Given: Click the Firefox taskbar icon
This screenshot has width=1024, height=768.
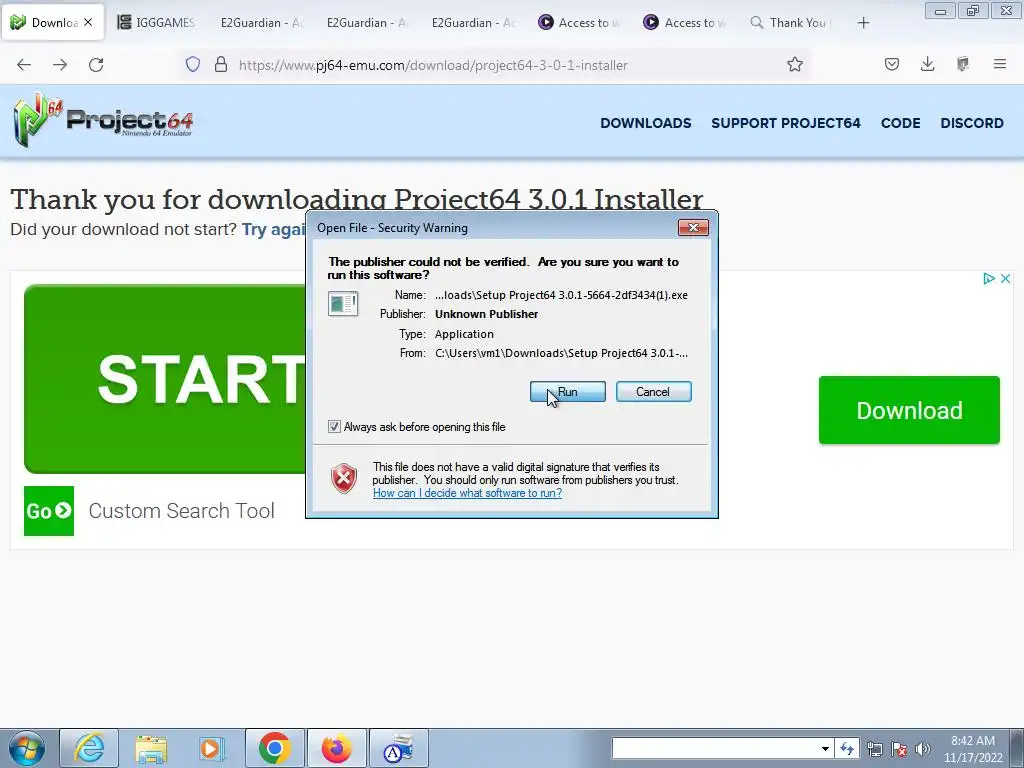Looking at the screenshot, I should tap(336, 748).
